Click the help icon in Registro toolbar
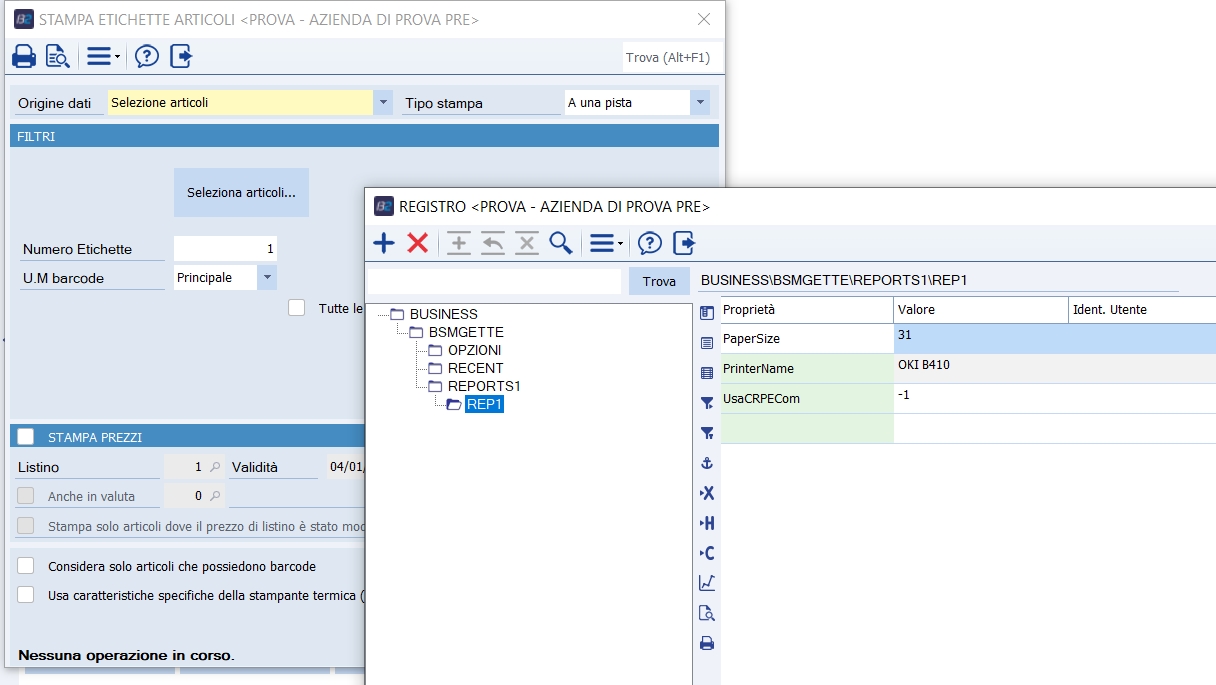The image size is (1216, 685). tap(650, 243)
